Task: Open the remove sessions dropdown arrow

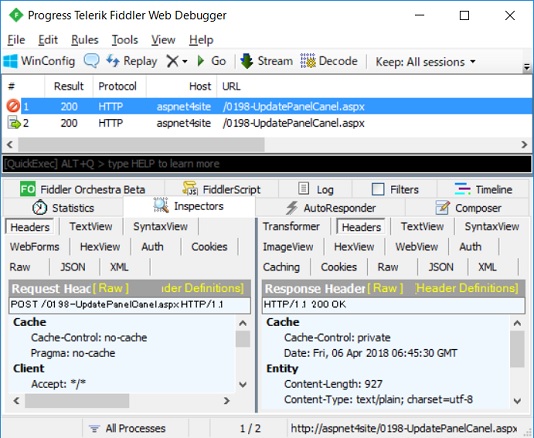Action: (x=185, y=62)
